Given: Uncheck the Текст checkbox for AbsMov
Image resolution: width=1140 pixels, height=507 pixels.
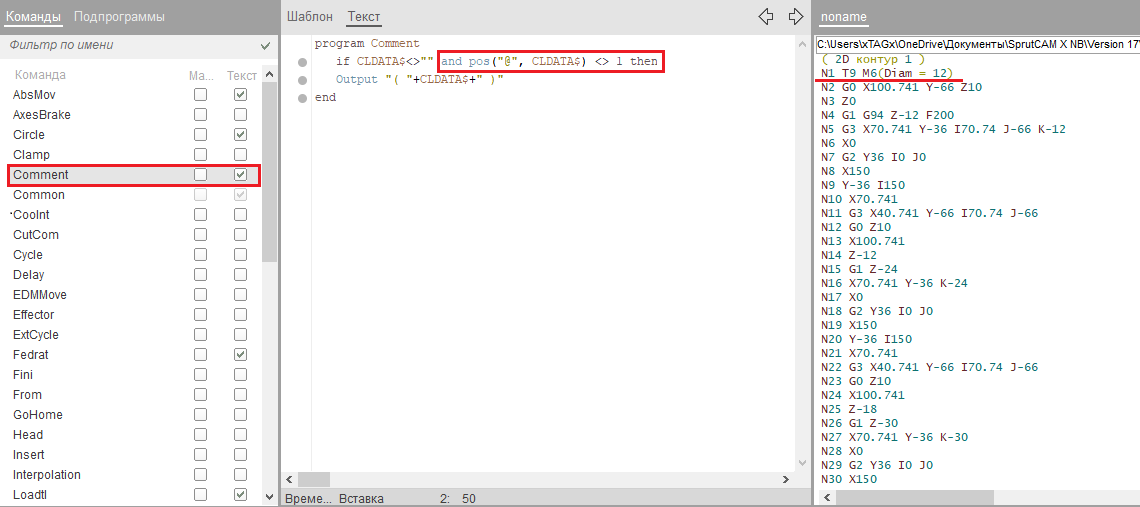Looking at the screenshot, I should [240, 95].
